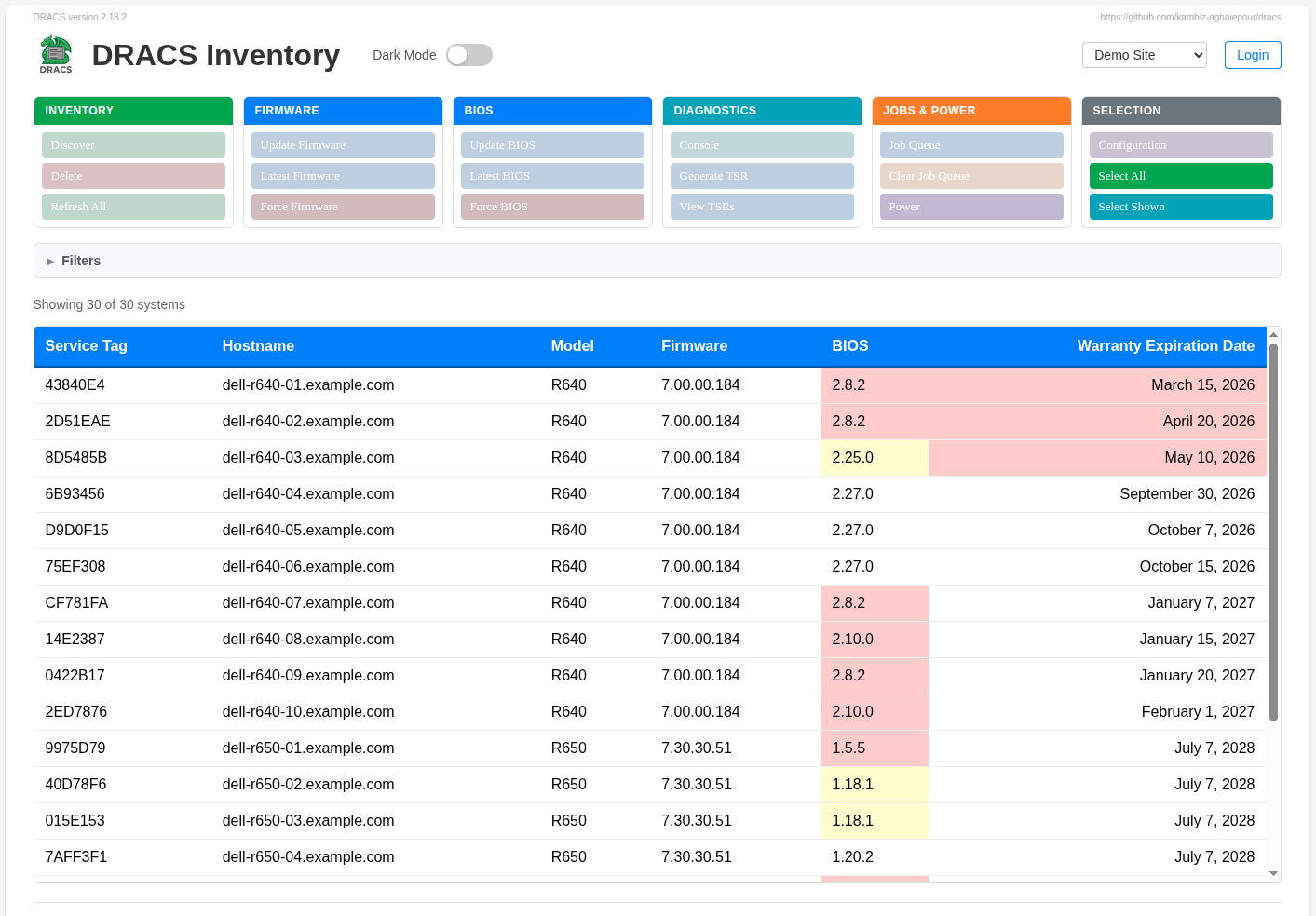1316x916 pixels.
Task: Click the table scrollbar down arrow
Action: pos(1273,874)
